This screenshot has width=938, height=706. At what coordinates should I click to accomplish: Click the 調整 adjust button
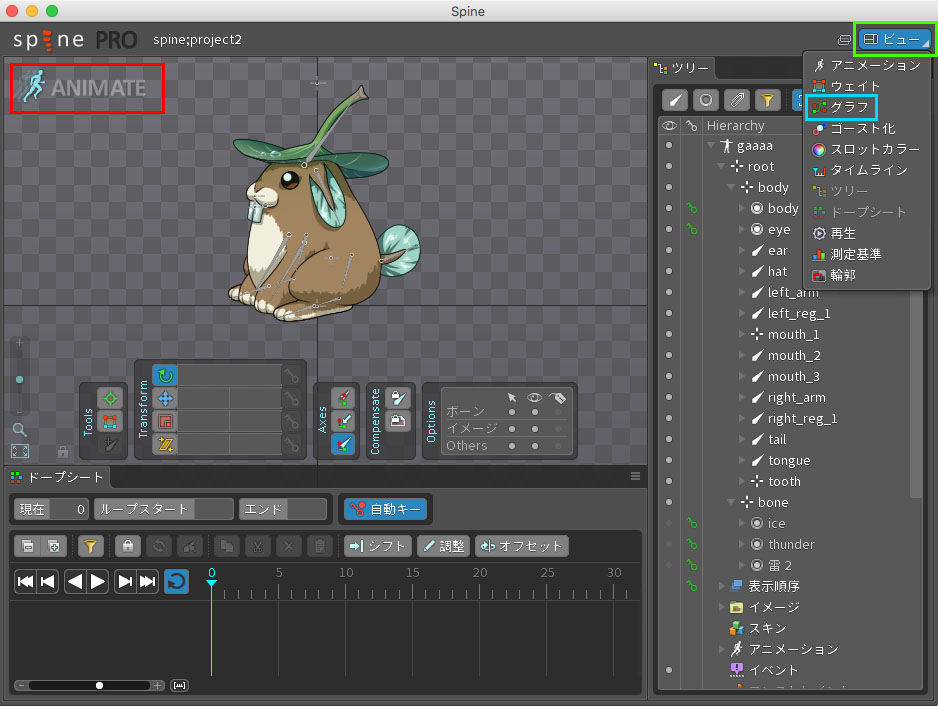443,546
